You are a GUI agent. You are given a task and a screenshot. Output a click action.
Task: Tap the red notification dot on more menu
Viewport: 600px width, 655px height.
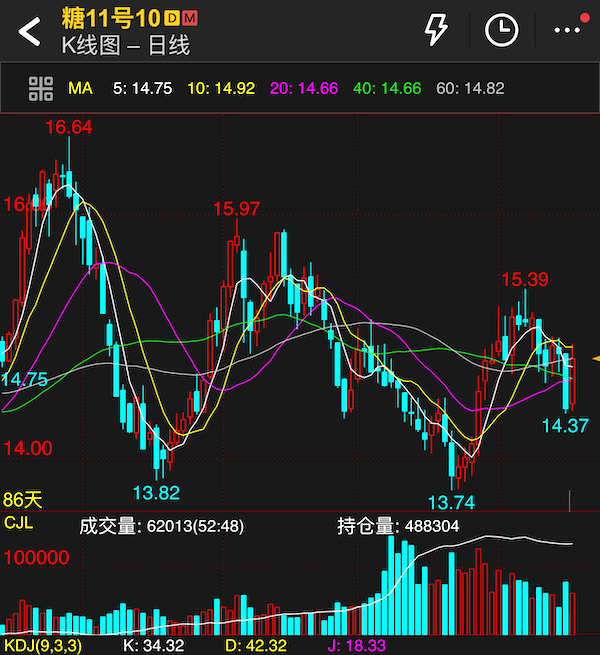pyautogui.click(x=585, y=18)
